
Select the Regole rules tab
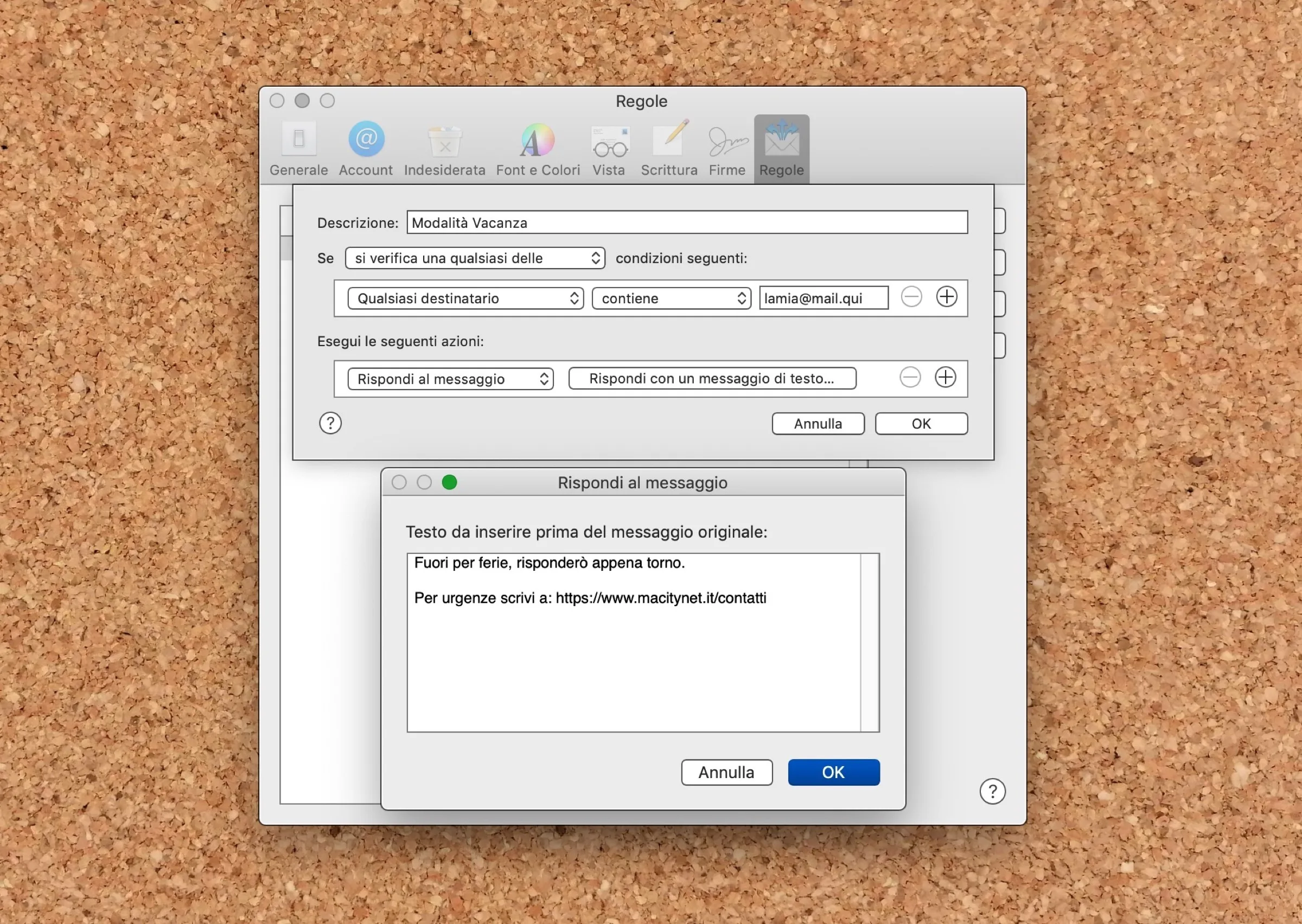pyautogui.click(x=782, y=149)
